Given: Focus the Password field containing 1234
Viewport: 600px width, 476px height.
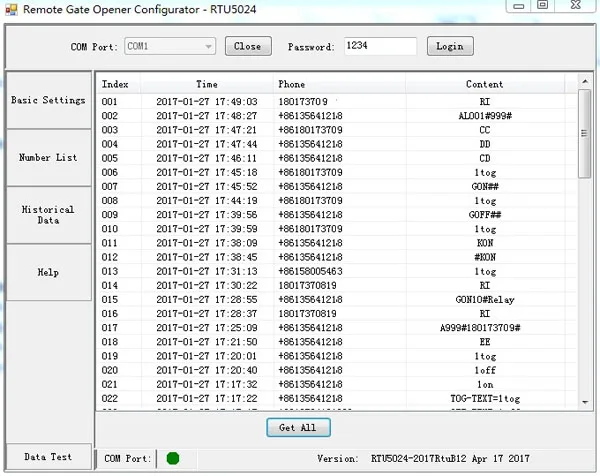Looking at the screenshot, I should tap(380, 46).
